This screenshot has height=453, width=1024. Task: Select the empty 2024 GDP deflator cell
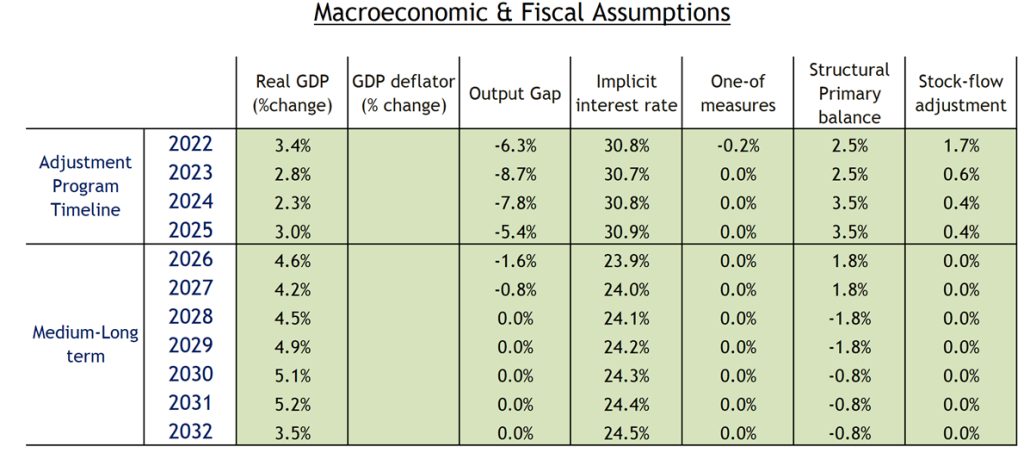coord(403,203)
